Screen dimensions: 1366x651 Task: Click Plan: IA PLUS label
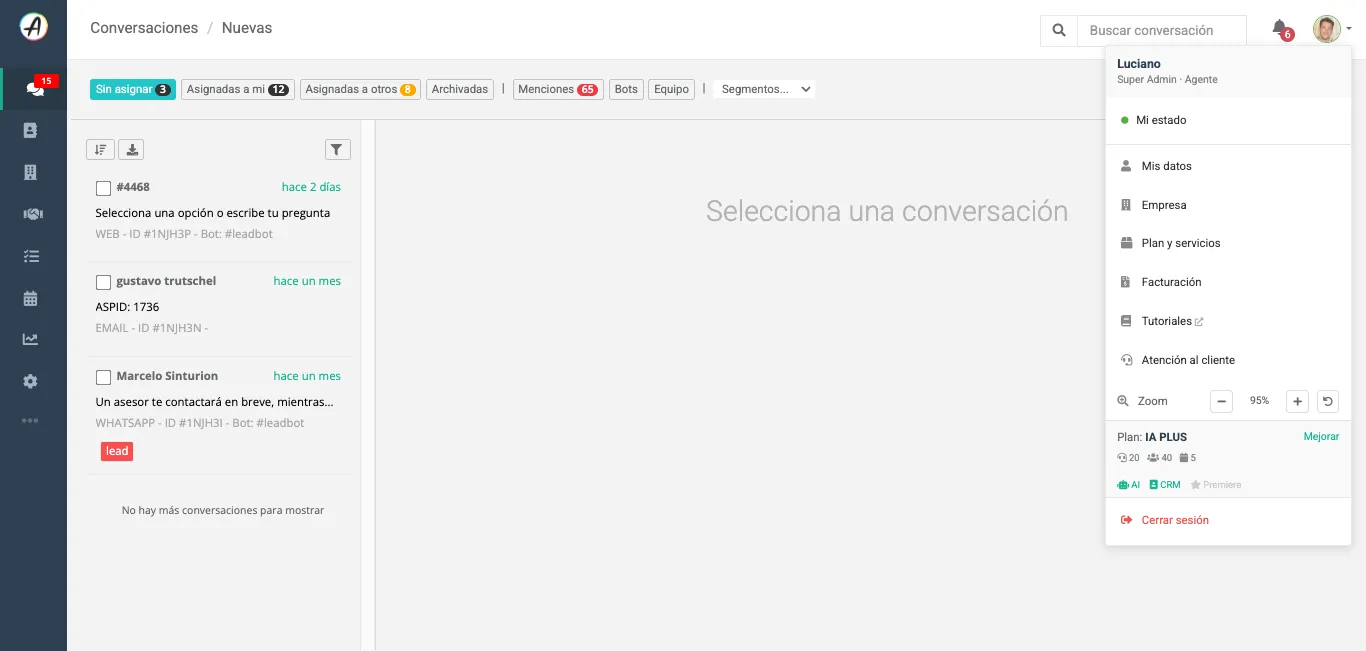[1152, 437]
